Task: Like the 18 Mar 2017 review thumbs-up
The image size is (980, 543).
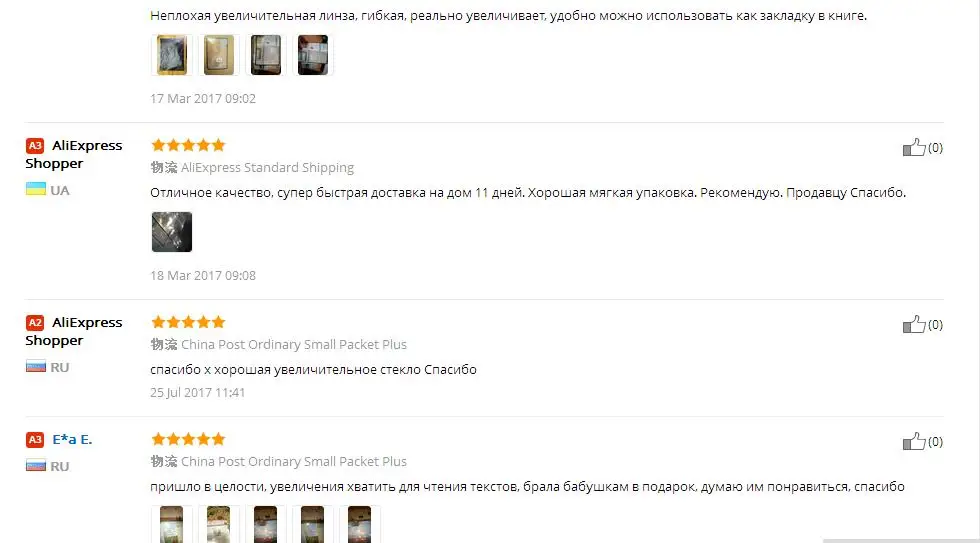Action: pos(913,147)
